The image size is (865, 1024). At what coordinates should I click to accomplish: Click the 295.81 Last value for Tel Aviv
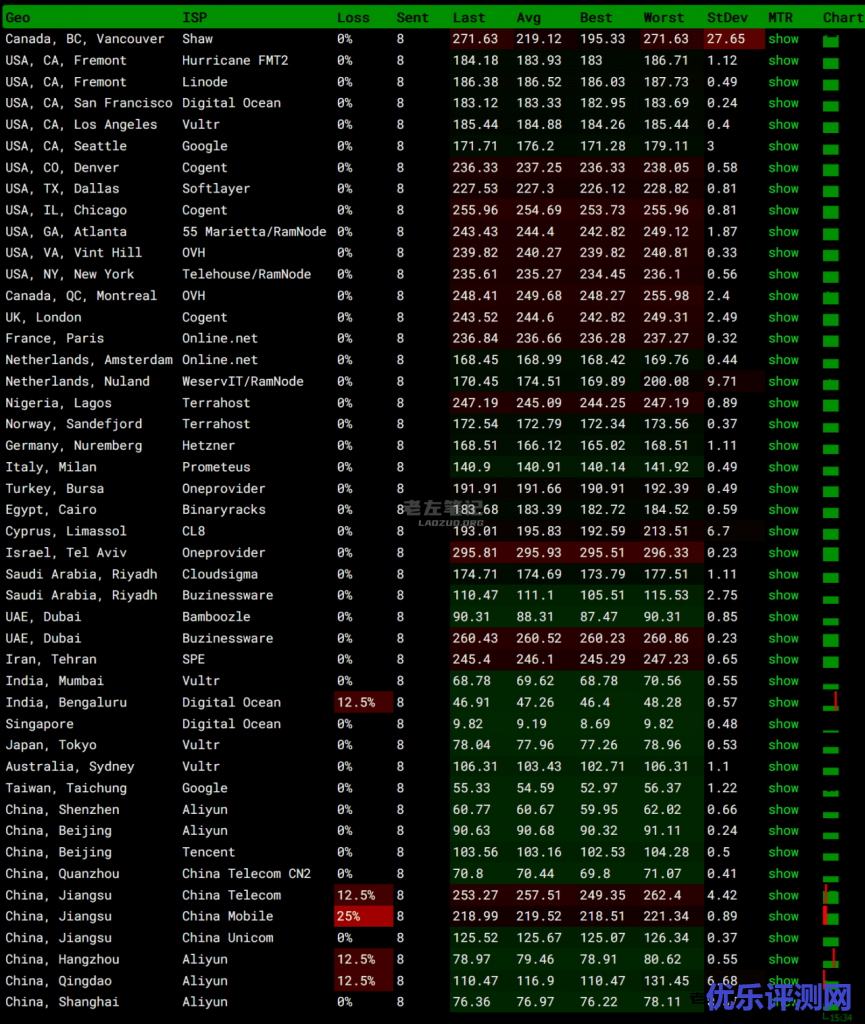[x=475, y=553]
